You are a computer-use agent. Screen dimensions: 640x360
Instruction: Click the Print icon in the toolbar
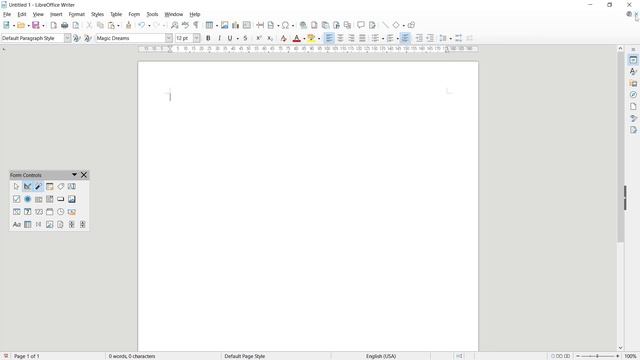point(64,25)
